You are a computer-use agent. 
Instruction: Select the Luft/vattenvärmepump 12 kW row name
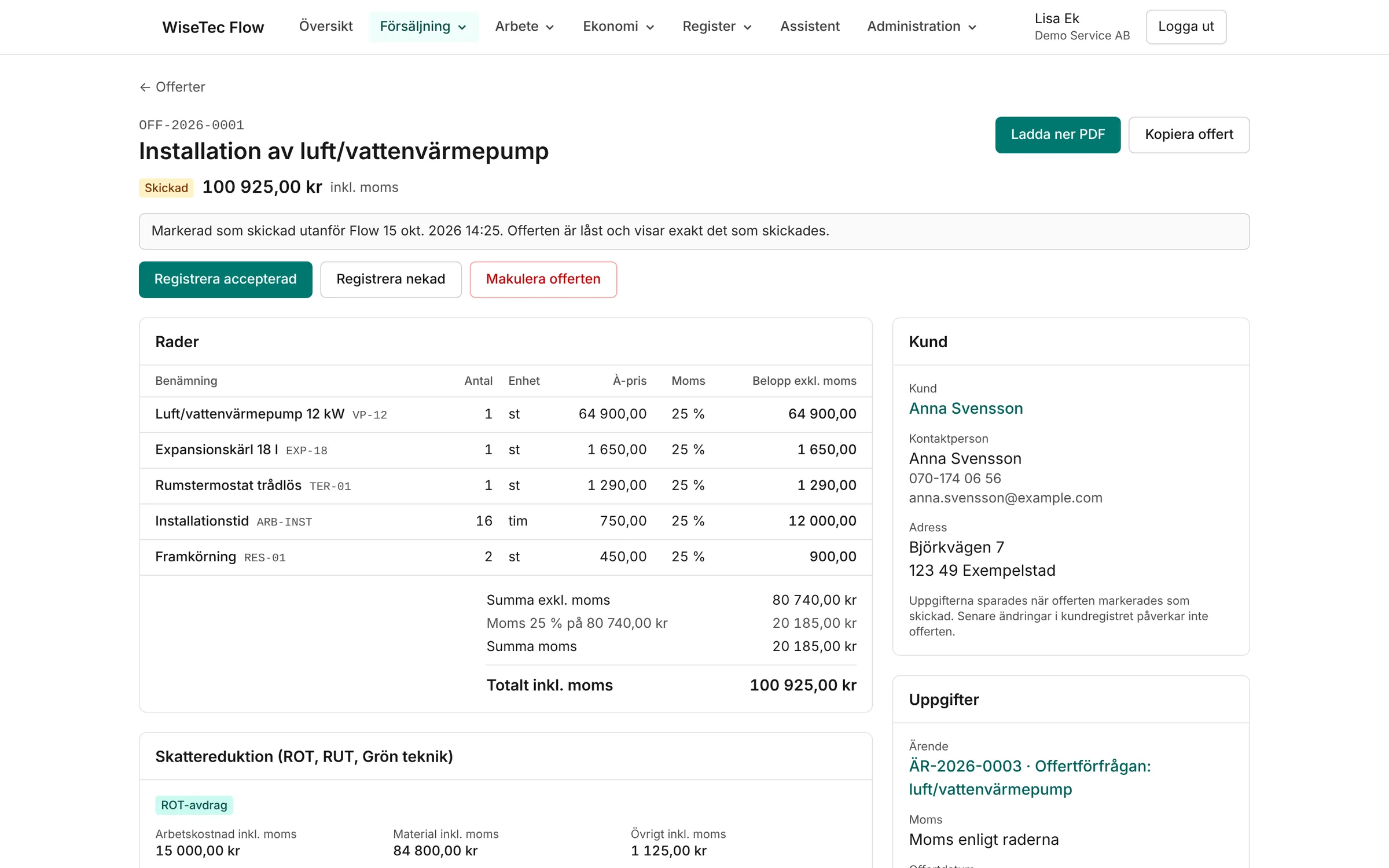coord(249,414)
